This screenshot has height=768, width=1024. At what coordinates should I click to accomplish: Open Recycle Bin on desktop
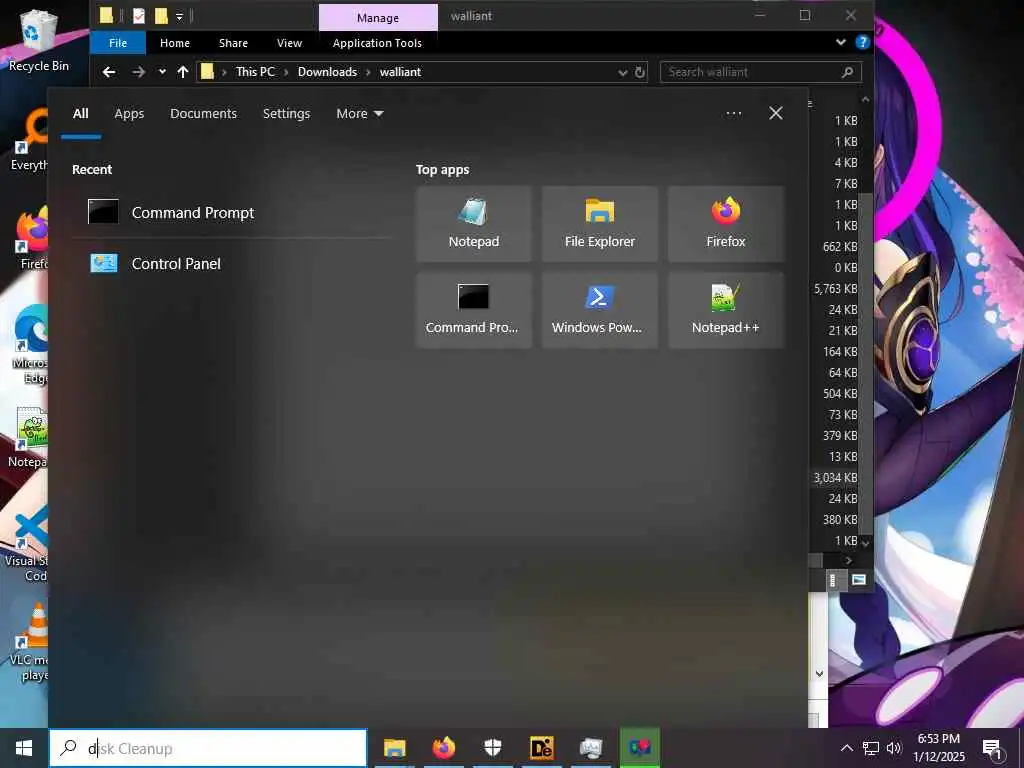39,40
